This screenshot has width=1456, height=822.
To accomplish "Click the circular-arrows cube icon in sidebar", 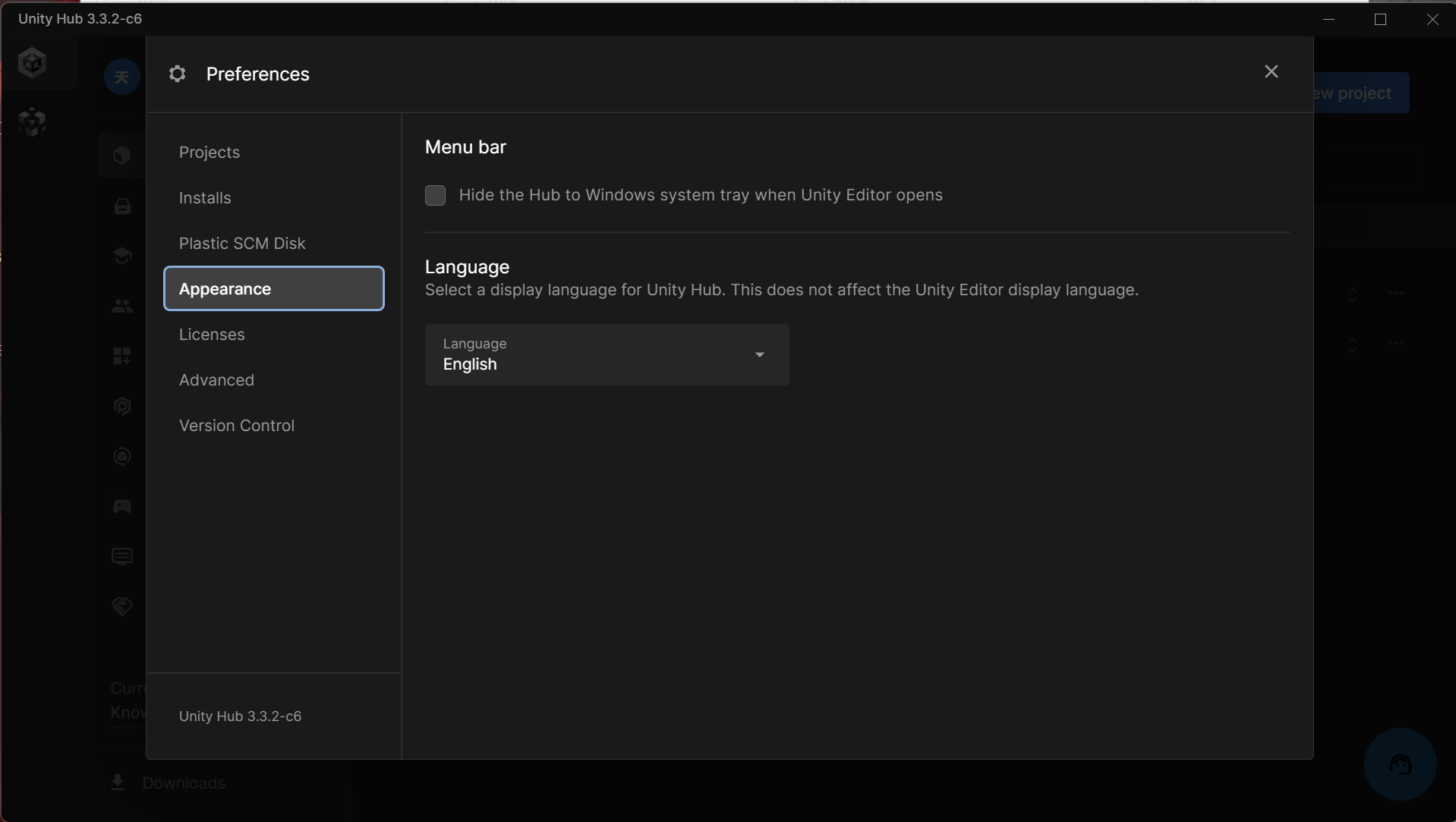I will [x=122, y=456].
